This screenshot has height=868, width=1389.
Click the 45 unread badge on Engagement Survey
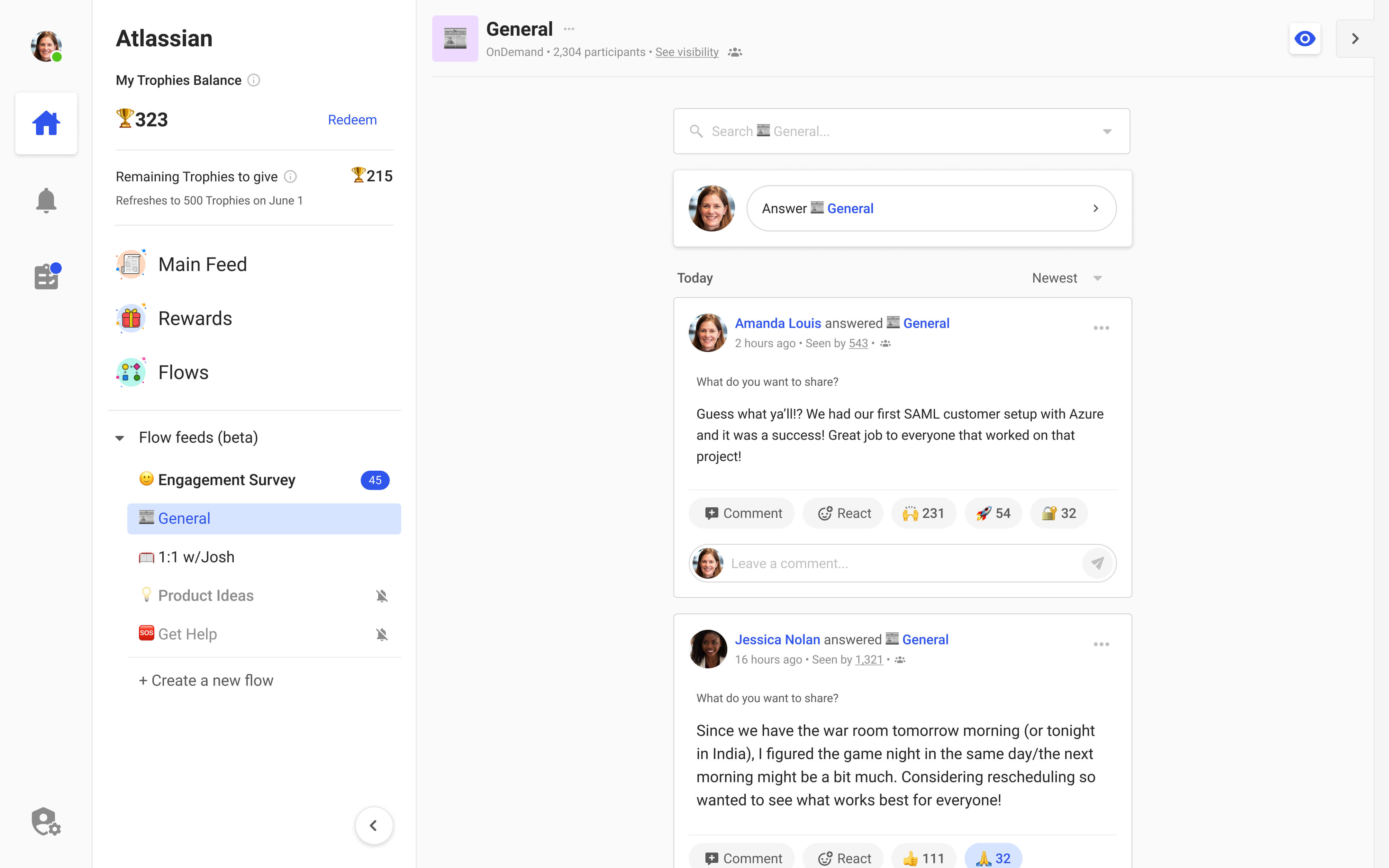pyautogui.click(x=375, y=480)
